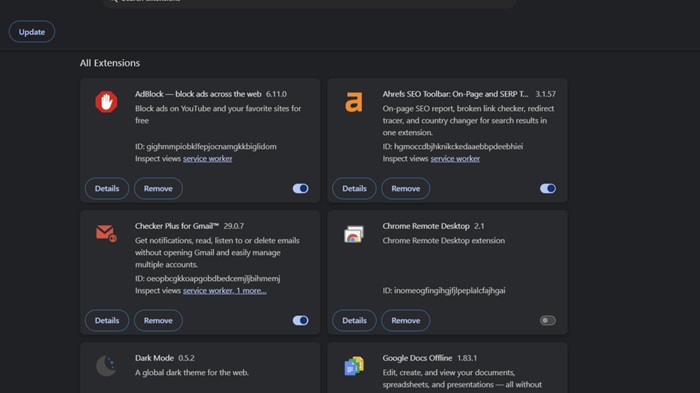This screenshot has width=700, height=393.
Task: Click 'Google Docs Offline' extension title
Action: tap(417, 358)
